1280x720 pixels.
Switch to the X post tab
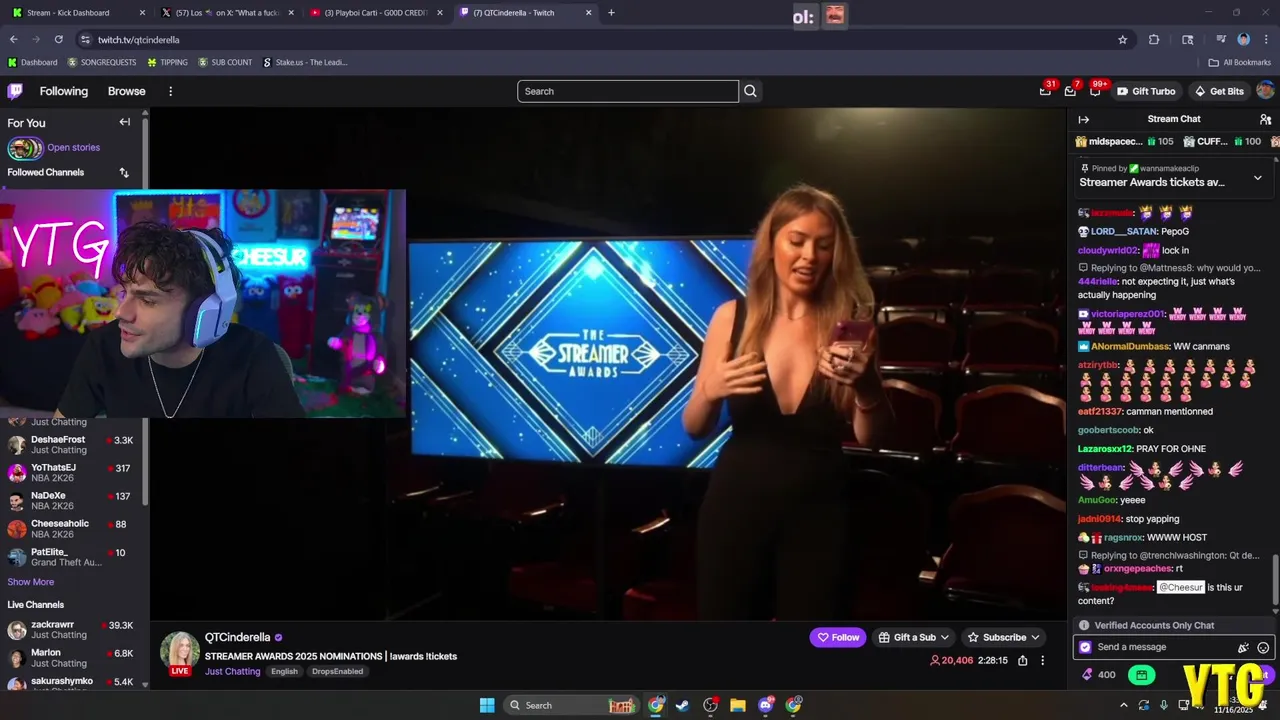[x=226, y=13]
